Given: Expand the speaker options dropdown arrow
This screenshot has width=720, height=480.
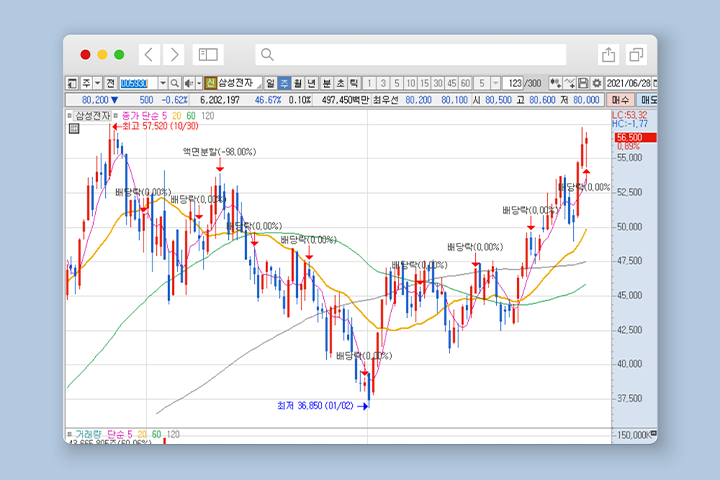Looking at the screenshot, I should pyautogui.click(x=199, y=83).
